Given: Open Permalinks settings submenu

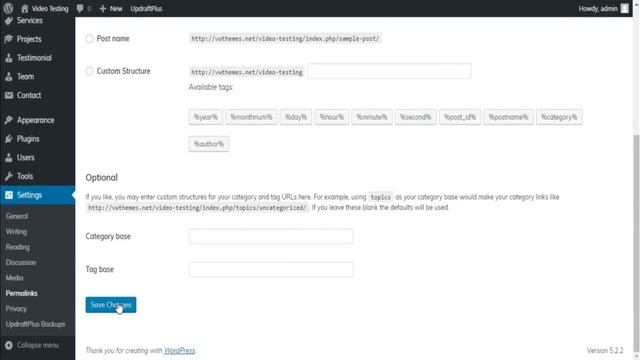Looking at the screenshot, I should tap(22, 293).
